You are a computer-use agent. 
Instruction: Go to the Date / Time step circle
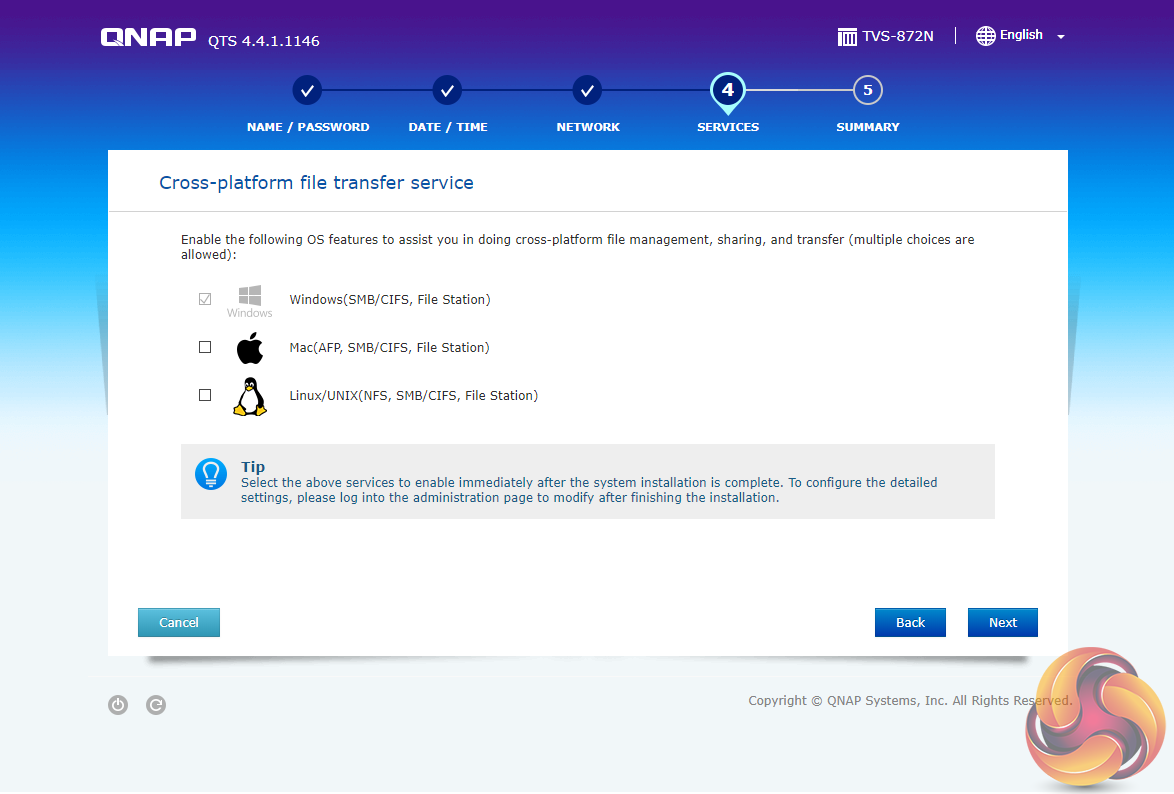pos(447,91)
